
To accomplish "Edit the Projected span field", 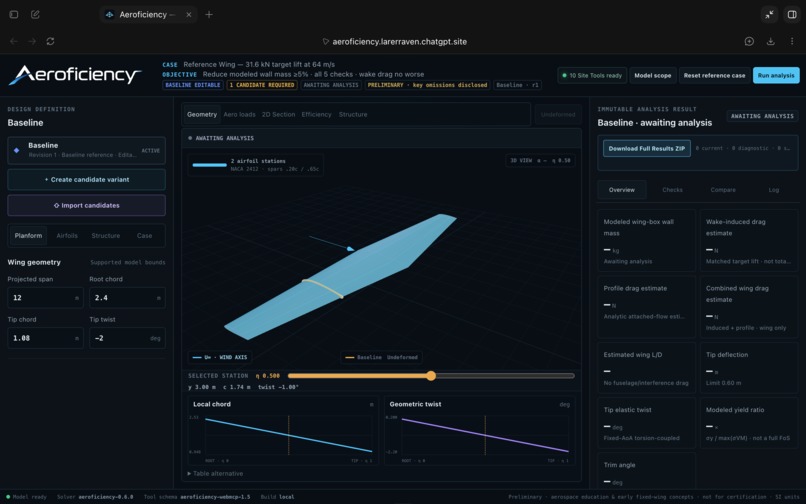I will tap(45, 298).
